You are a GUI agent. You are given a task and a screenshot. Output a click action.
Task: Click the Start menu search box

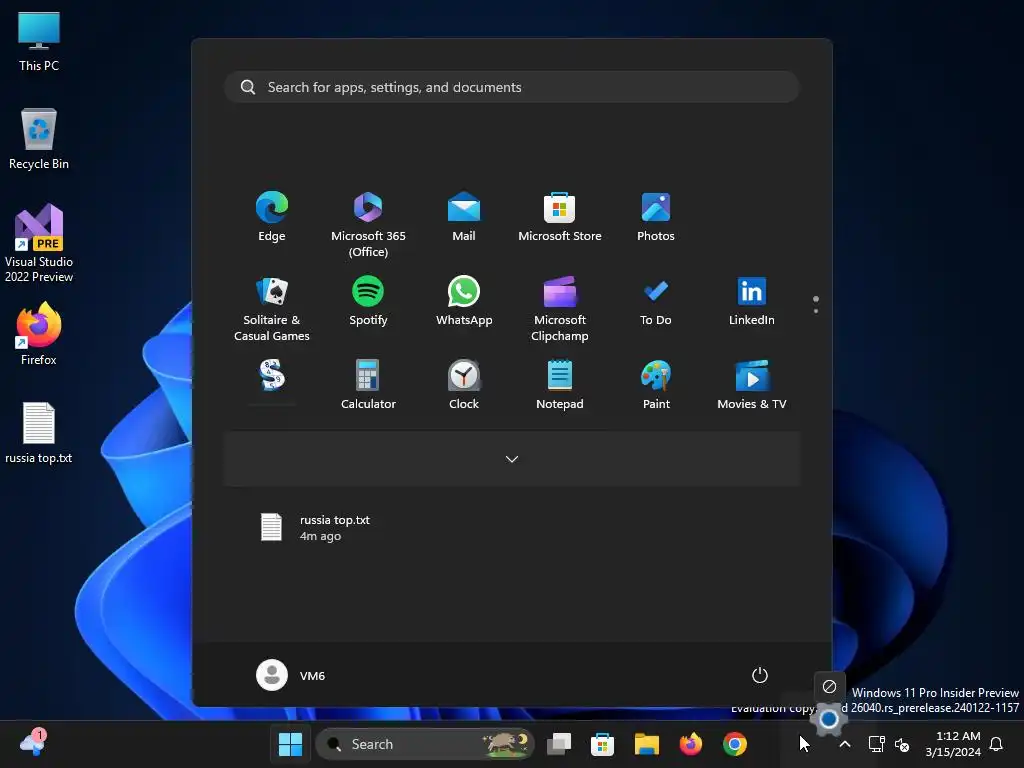[x=512, y=88]
